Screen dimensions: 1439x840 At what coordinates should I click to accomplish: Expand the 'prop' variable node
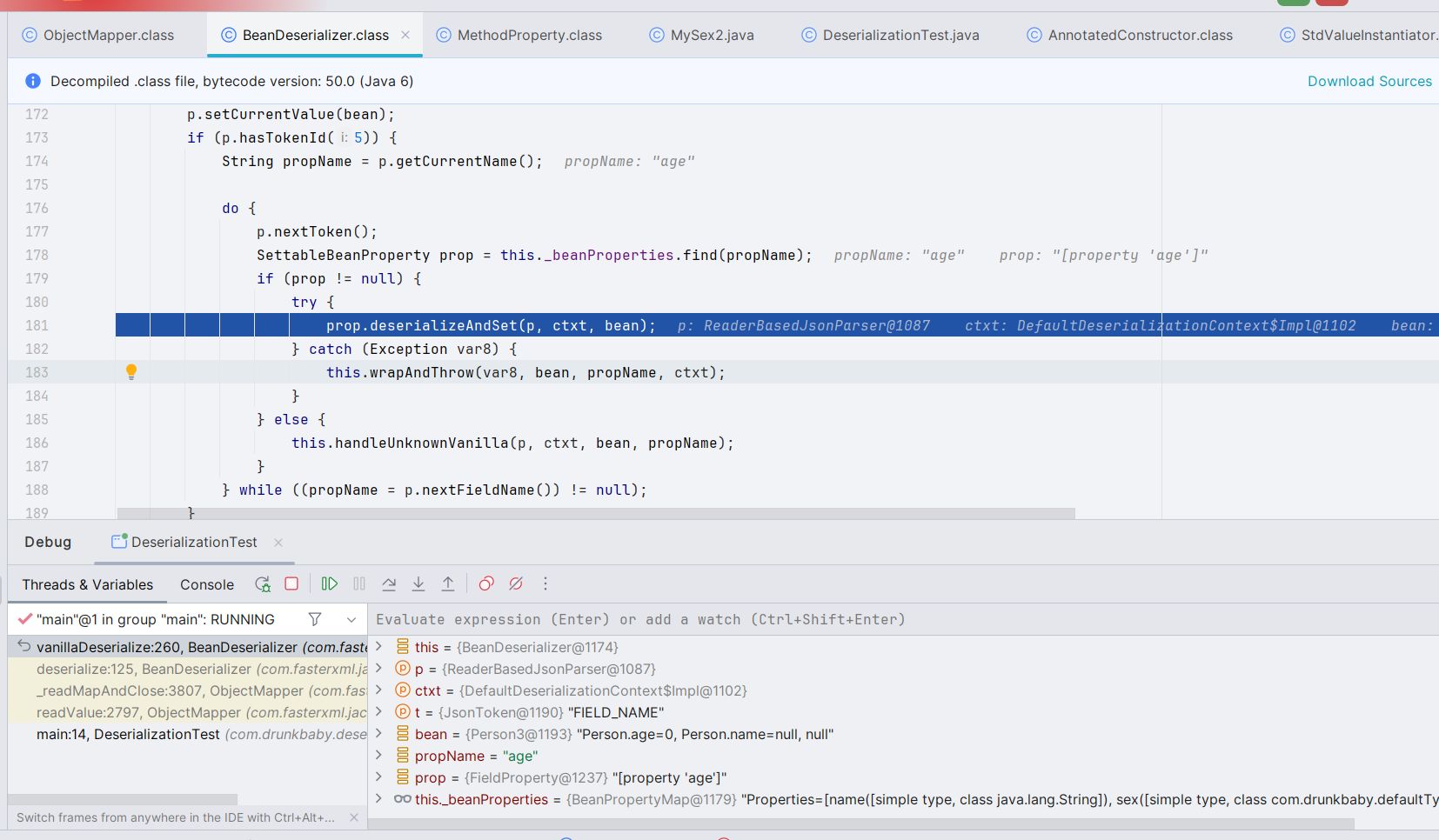coord(378,777)
